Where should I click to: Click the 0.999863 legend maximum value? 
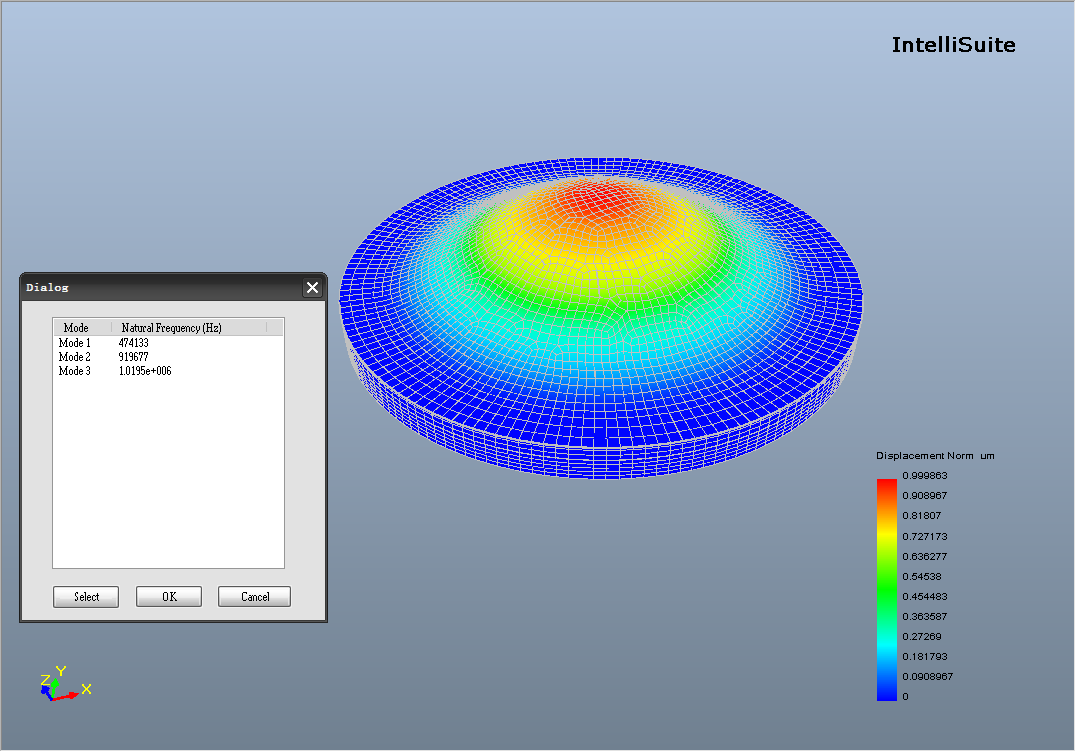925,475
